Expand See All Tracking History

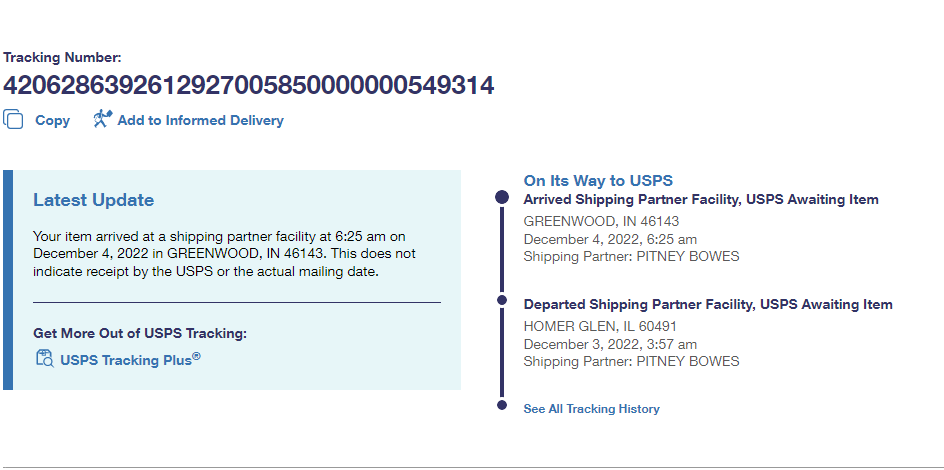point(591,409)
